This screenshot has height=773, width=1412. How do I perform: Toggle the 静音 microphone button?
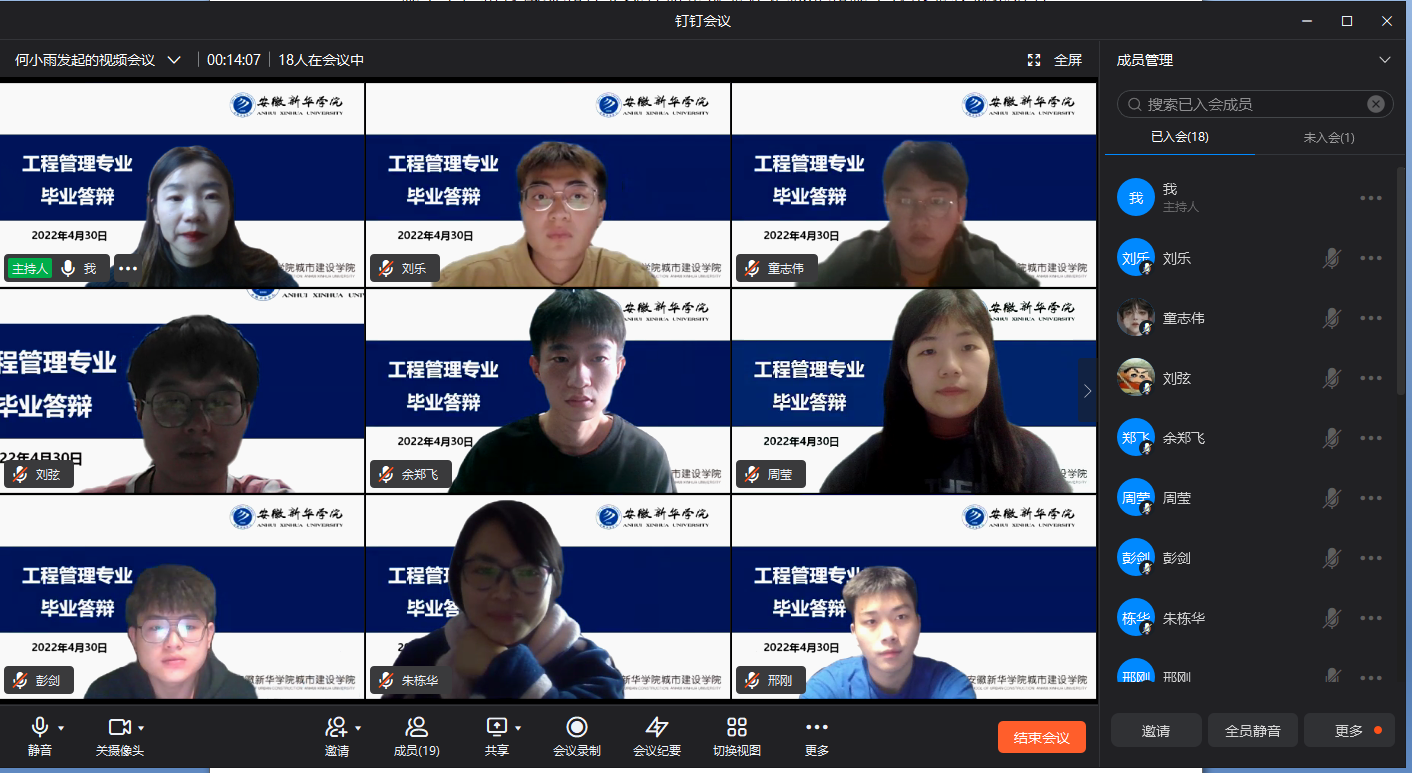[x=39, y=727]
